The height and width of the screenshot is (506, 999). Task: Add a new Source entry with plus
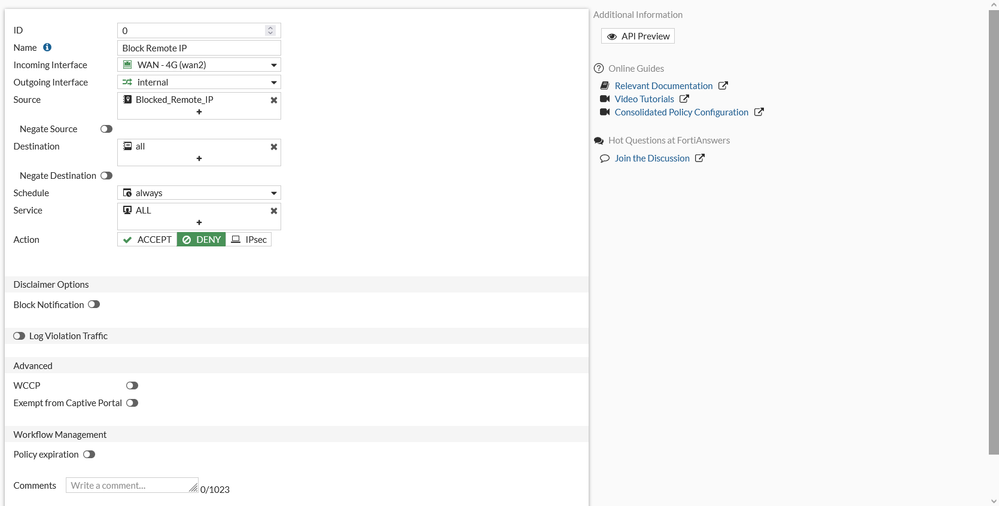199,112
